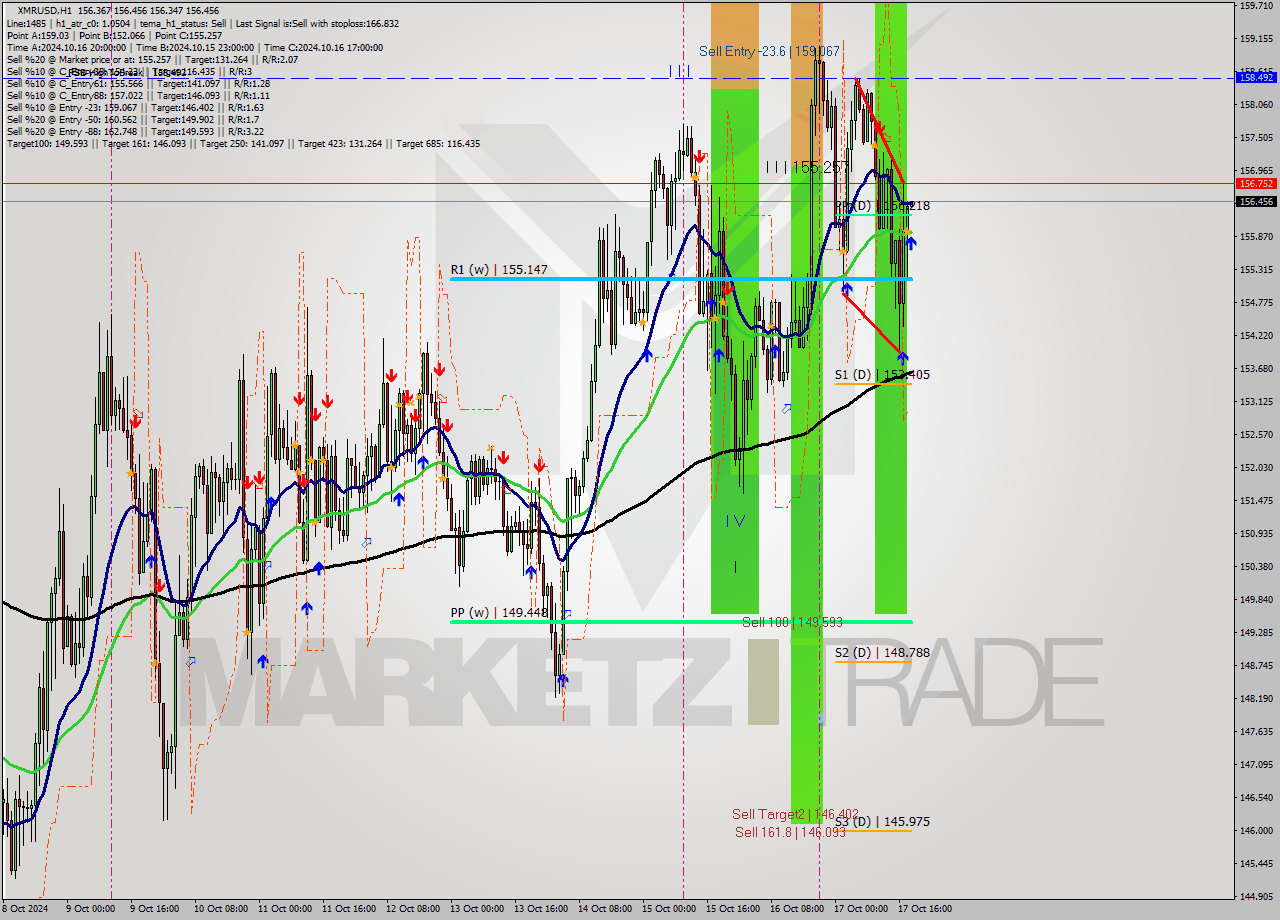The width and height of the screenshot is (1280, 920).
Task: Click the Sell 100 | 149.593 label
Action: (793, 622)
